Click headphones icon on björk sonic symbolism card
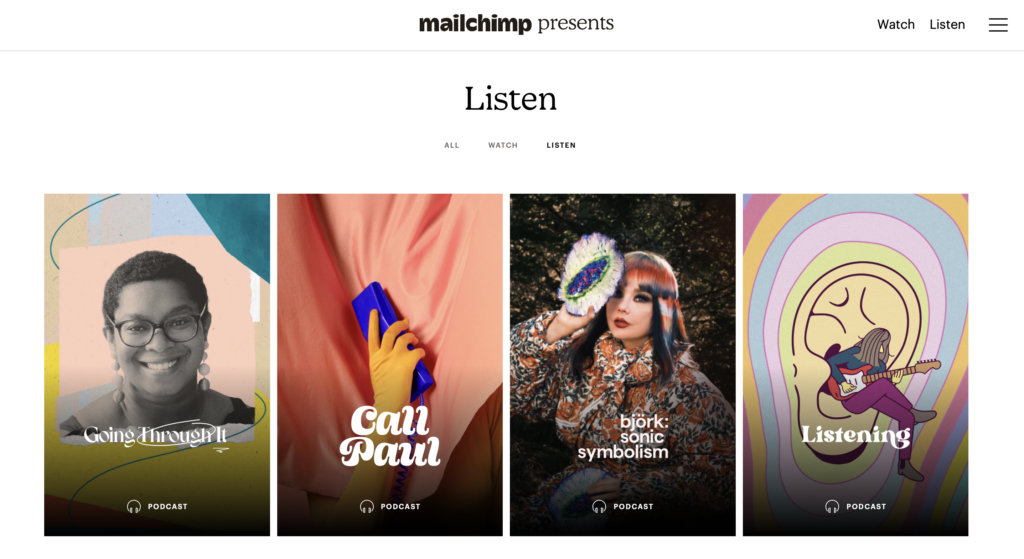The image size is (1024, 559). (600, 507)
